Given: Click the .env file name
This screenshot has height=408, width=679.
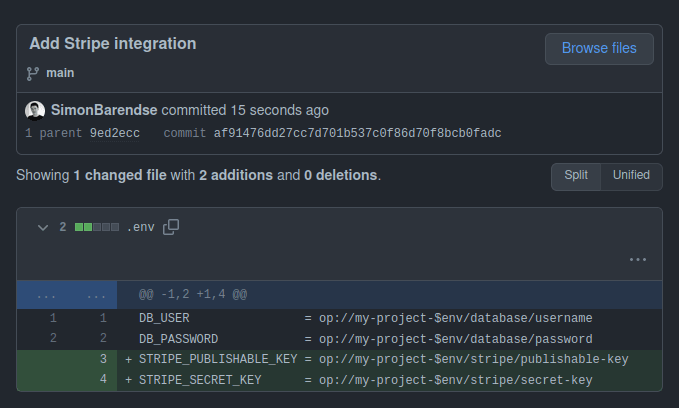Looking at the screenshot, I should (141, 227).
